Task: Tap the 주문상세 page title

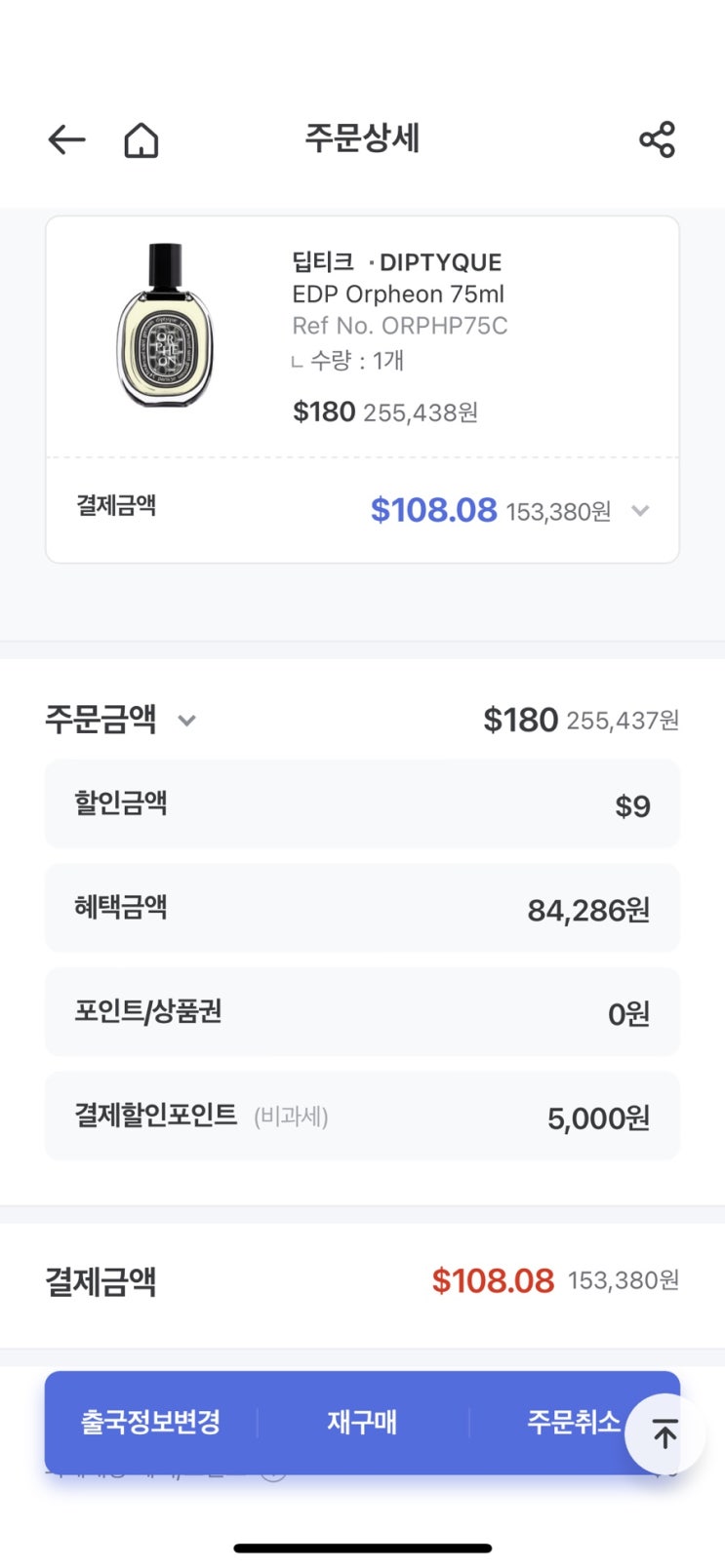Action: [x=362, y=138]
